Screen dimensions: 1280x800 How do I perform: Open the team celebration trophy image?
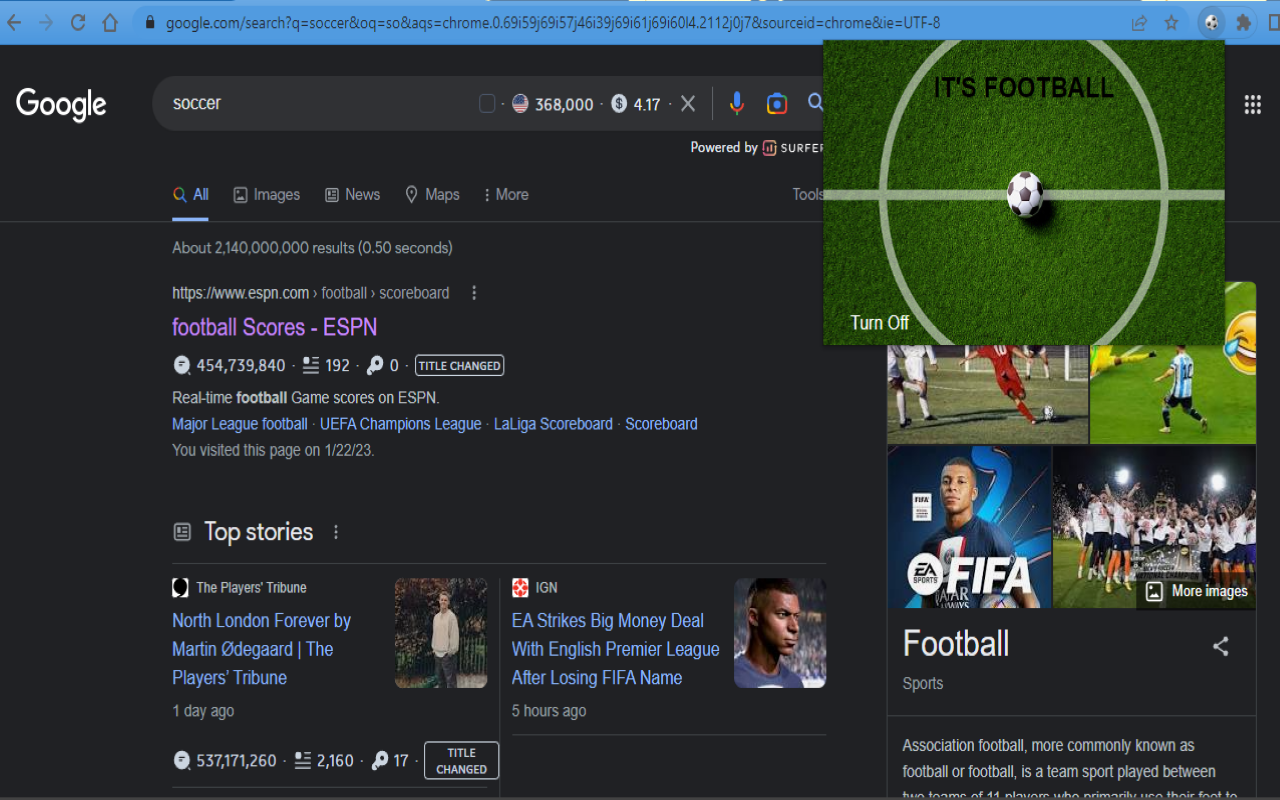click(1154, 527)
